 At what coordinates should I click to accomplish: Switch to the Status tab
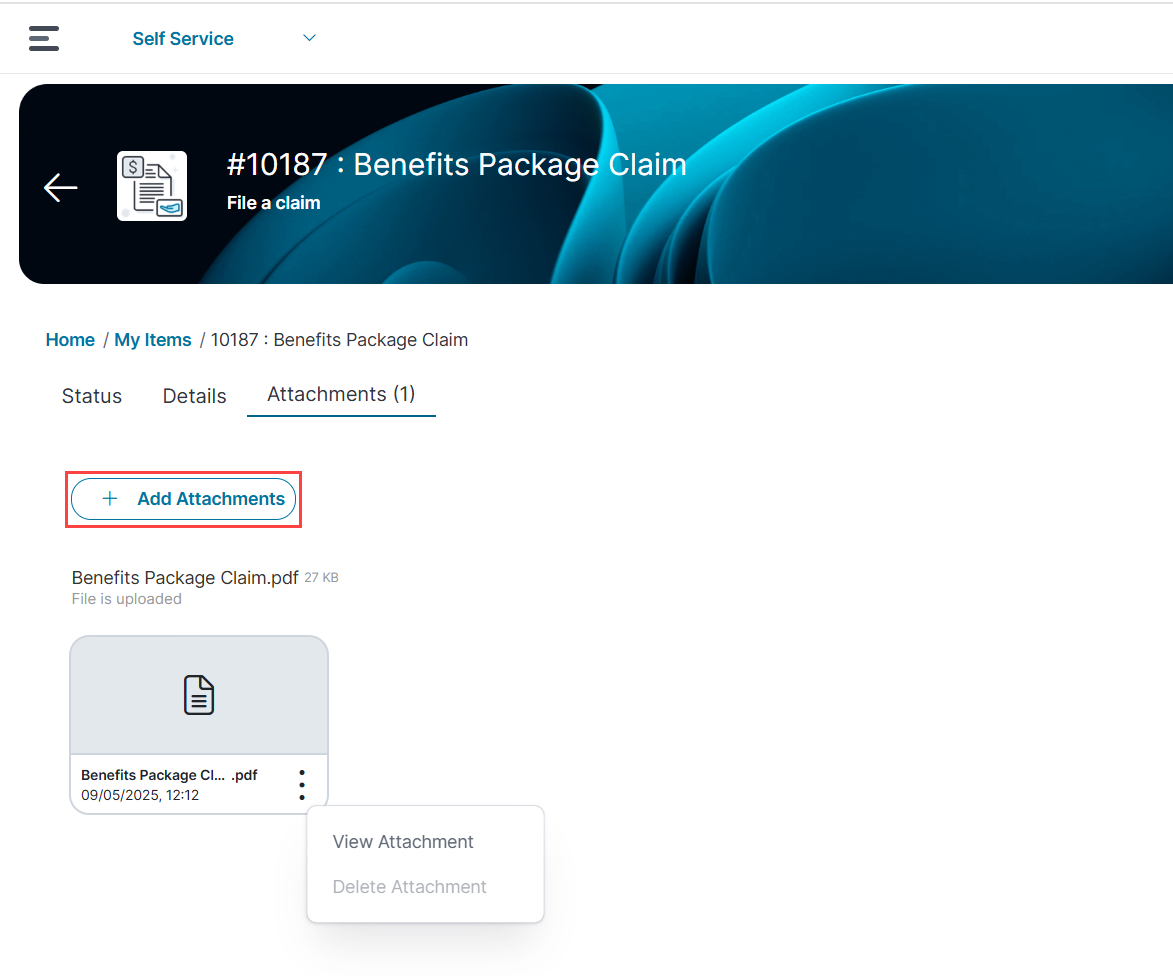tap(92, 396)
